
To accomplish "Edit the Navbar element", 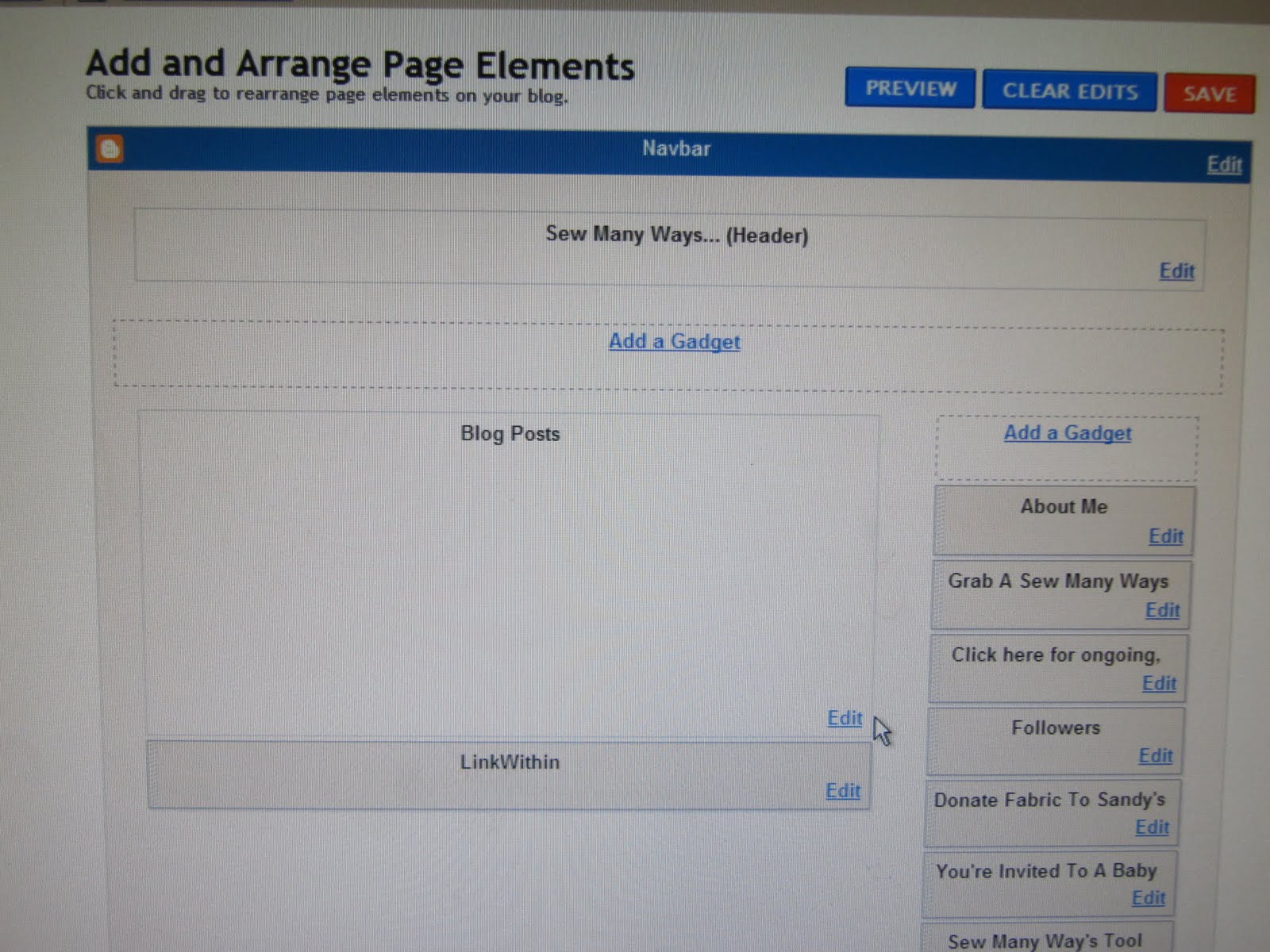I will coord(1224,164).
